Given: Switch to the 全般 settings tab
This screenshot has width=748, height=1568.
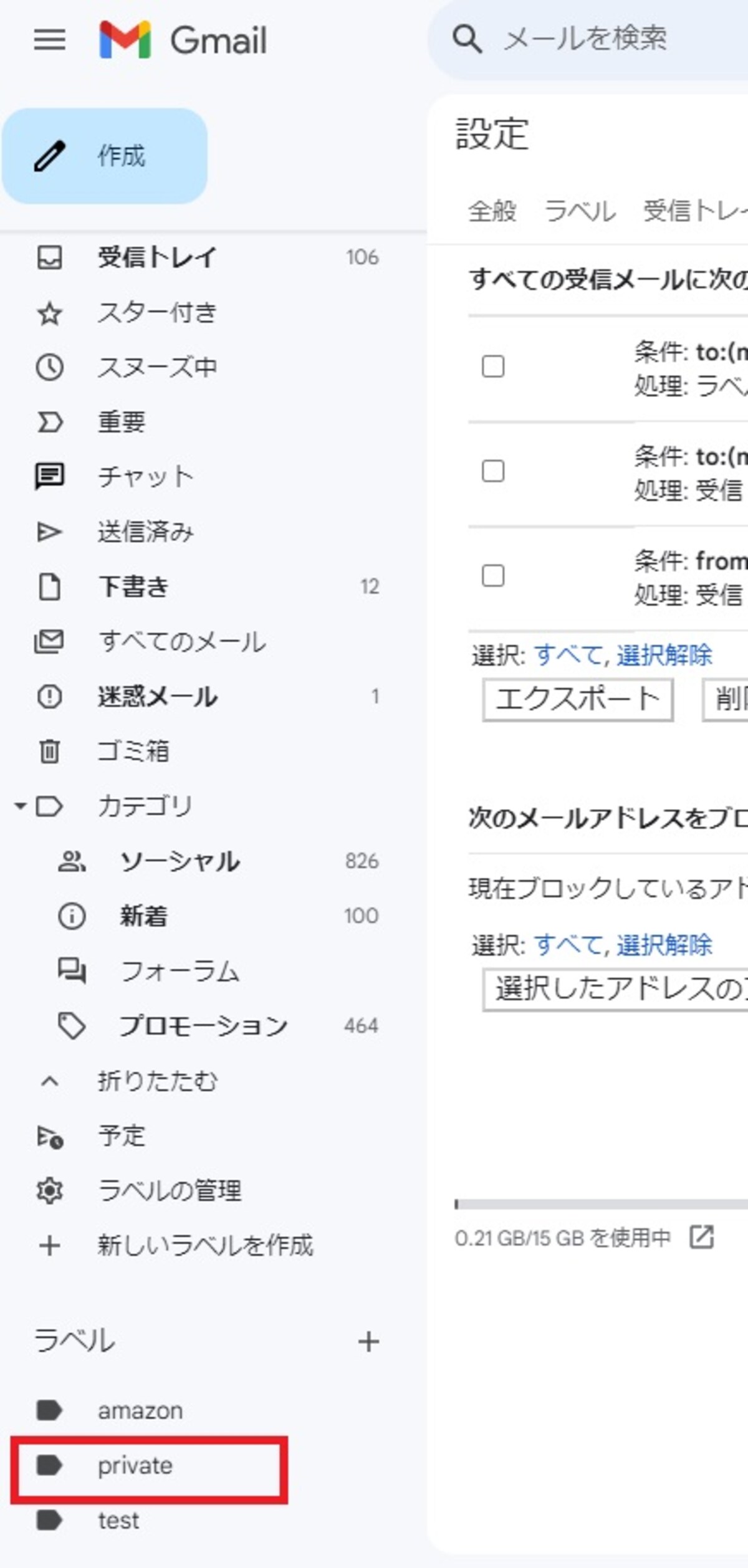Looking at the screenshot, I should tap(492, 211).
